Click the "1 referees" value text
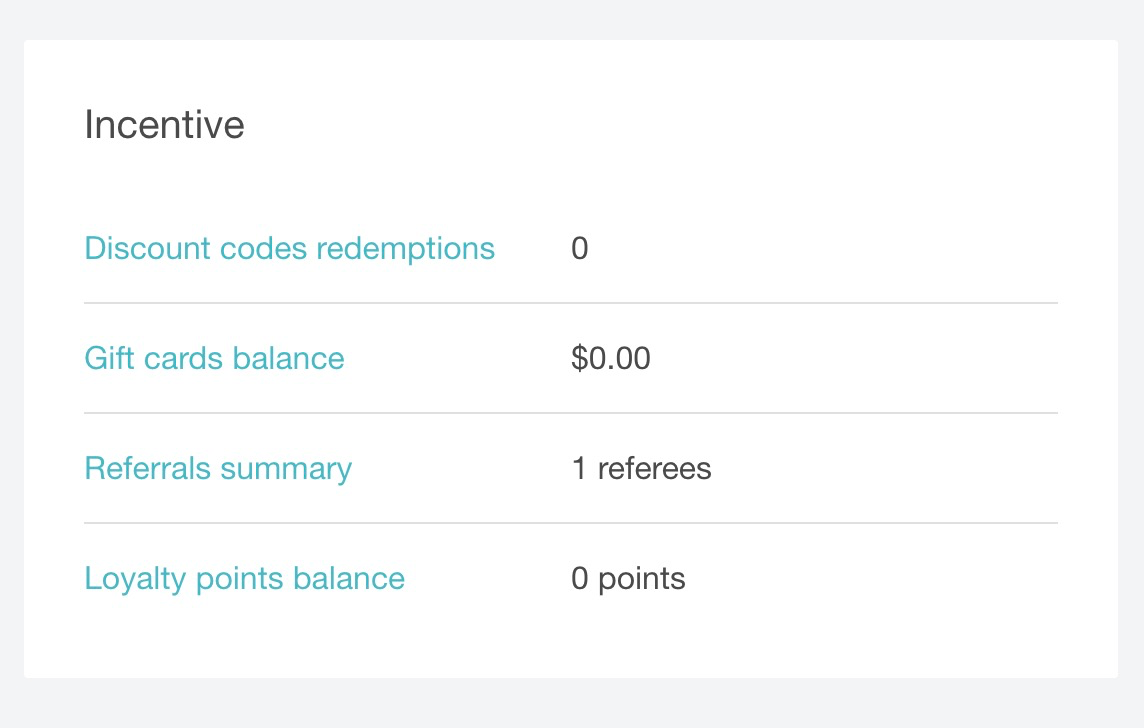 click(641, 468)
